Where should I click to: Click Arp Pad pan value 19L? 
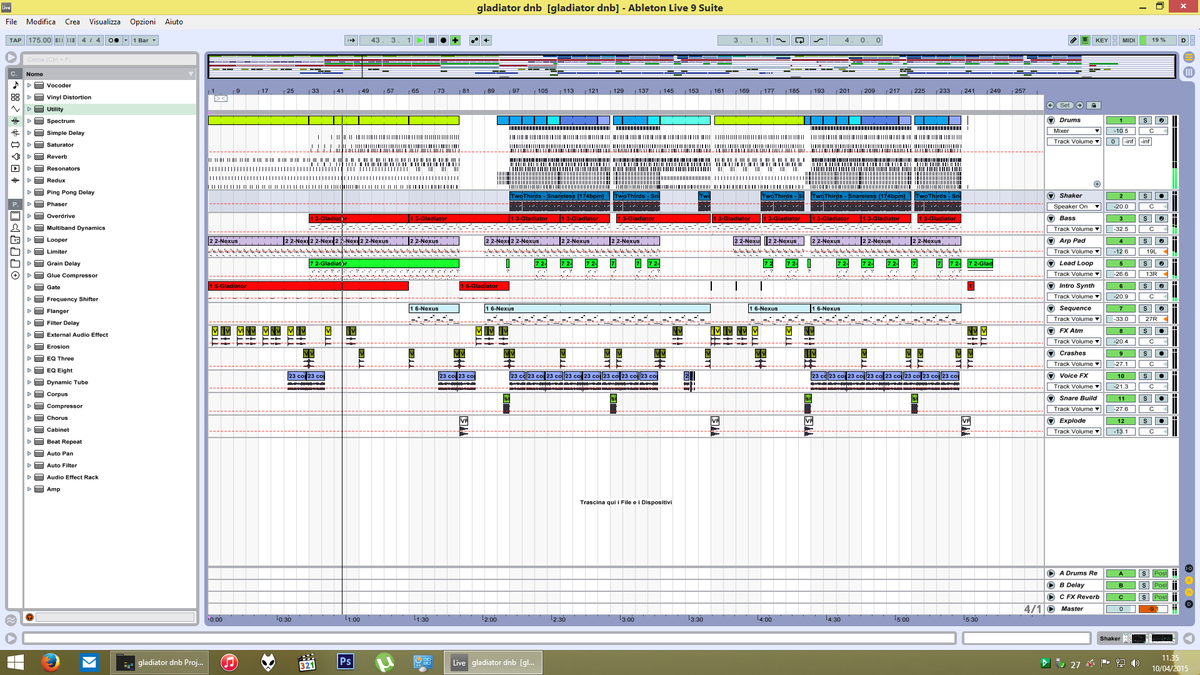click(x=1152, y=251)
